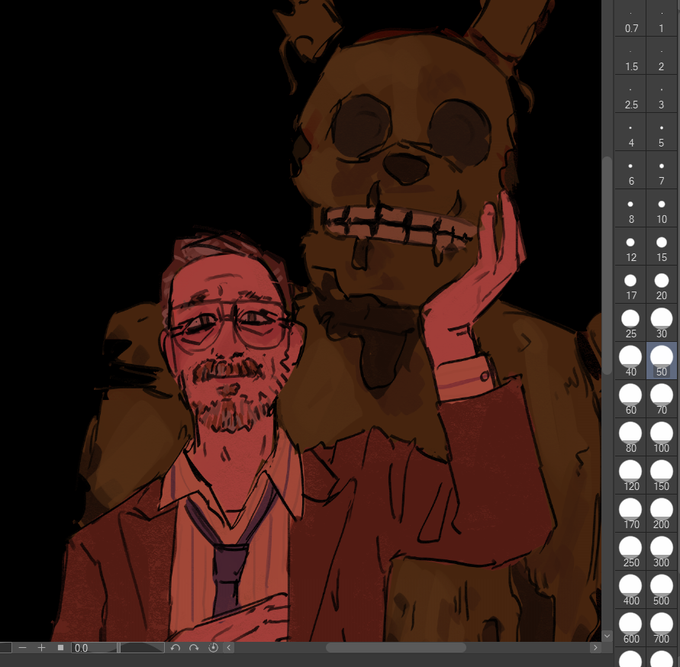Zoom in canvas with plus button
This screenshot has width=680, height=667.
(x=41, y=648)
